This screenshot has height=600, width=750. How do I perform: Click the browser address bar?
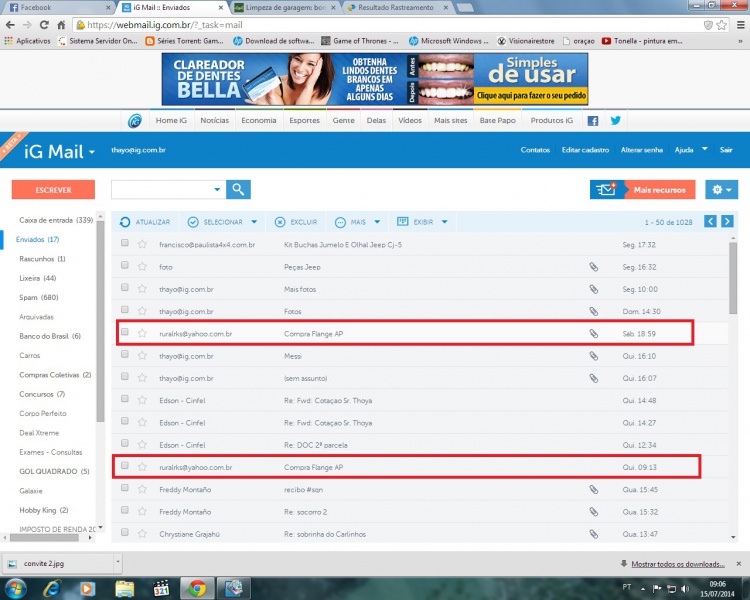(x=387, y=25)
